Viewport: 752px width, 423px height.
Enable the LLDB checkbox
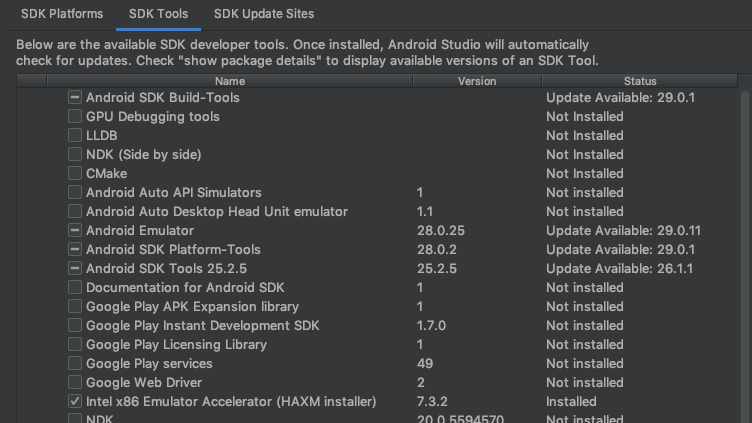click(x=75, y=135)
